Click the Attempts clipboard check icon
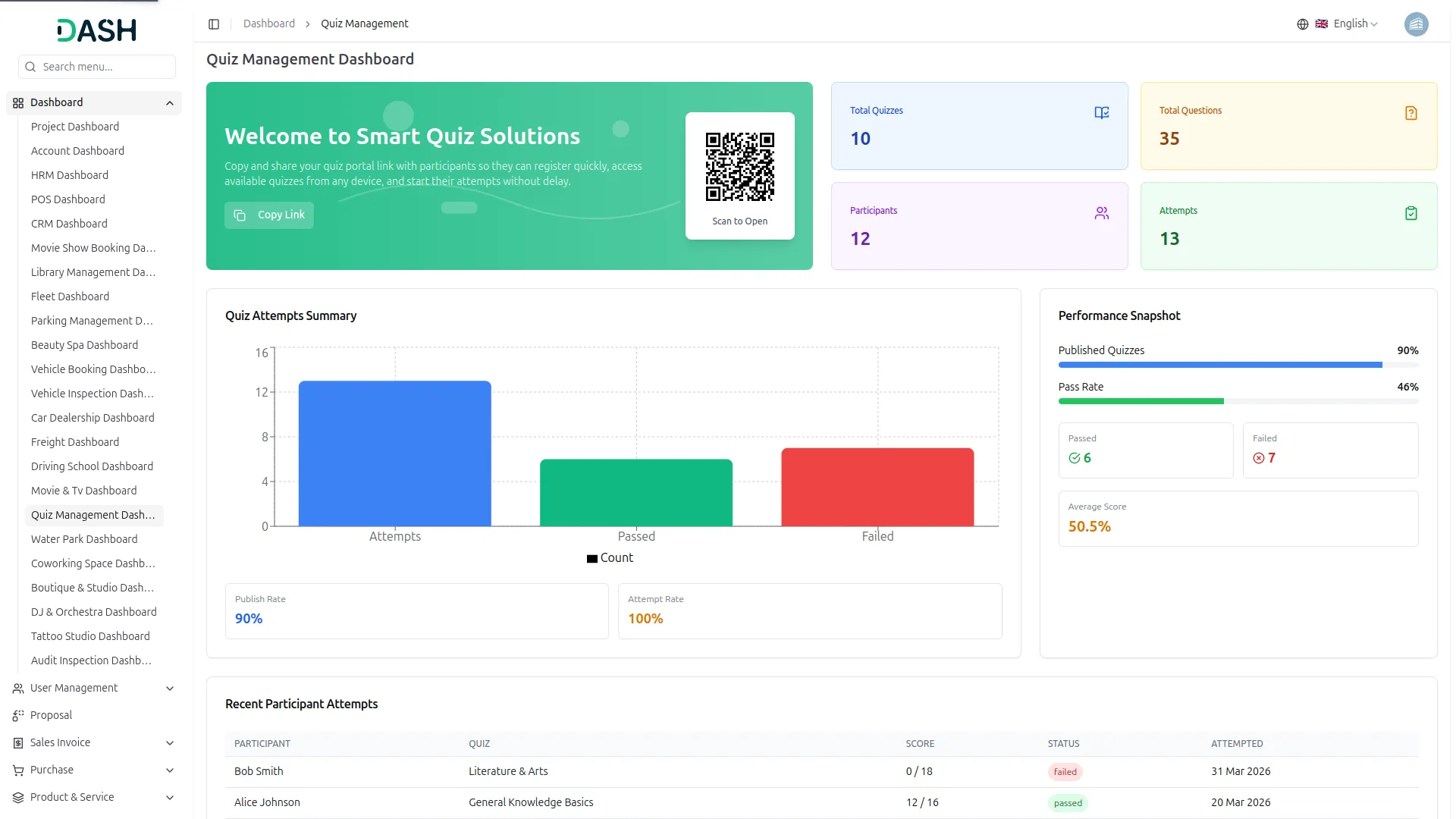Screen dimensions: 1456x819 click(1410, 213)
